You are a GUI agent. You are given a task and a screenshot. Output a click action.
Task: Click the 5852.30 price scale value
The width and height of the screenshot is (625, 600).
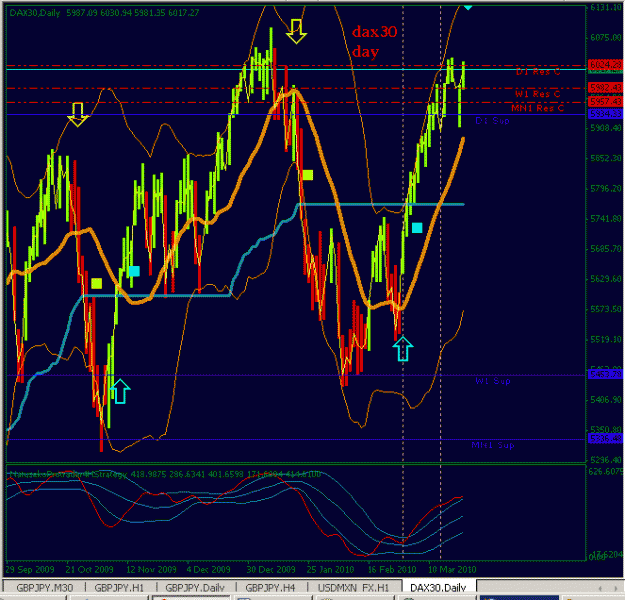[x=606, y=158]
